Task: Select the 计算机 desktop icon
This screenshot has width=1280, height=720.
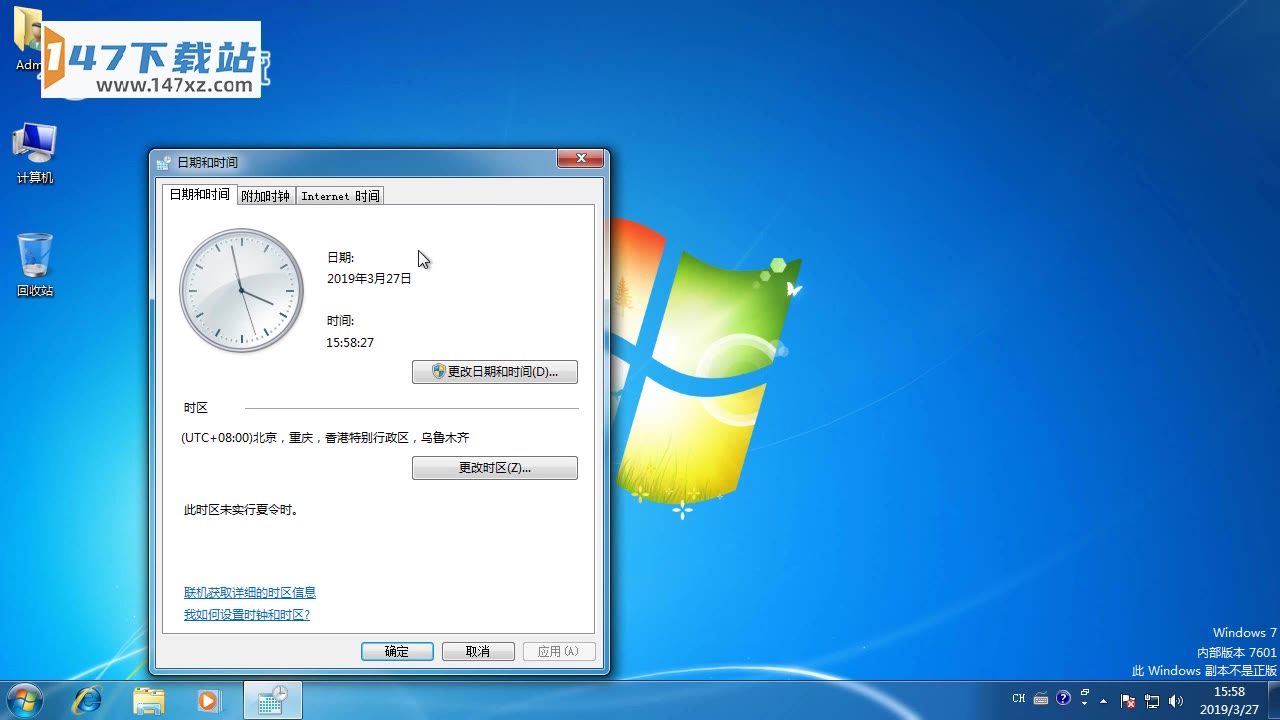Action: point(35,153)
